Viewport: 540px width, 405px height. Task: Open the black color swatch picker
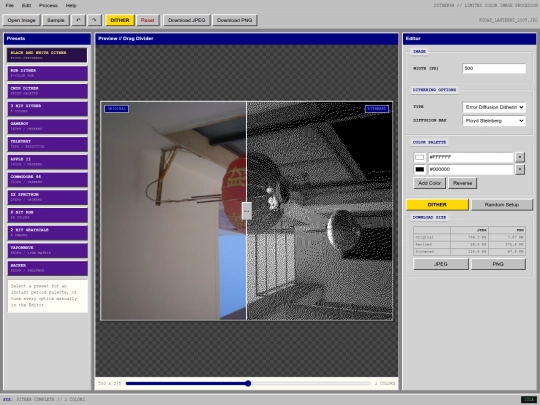[419, 169]
